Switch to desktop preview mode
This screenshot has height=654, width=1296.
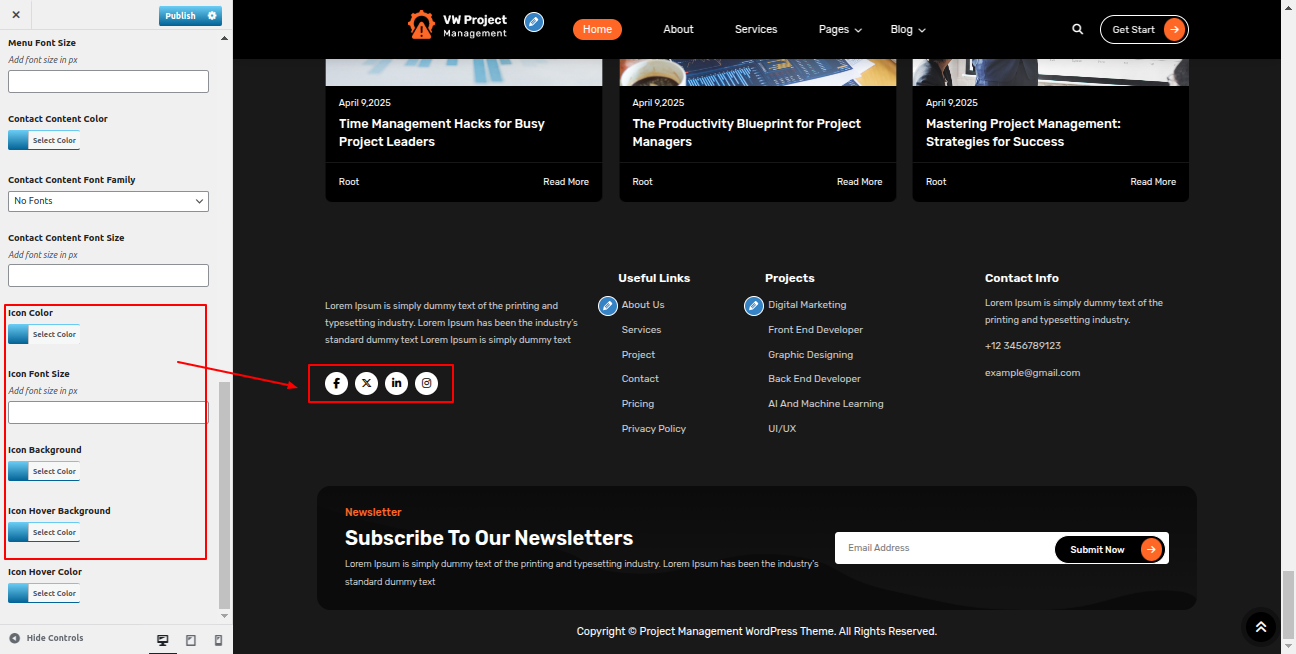coord(162,640)
